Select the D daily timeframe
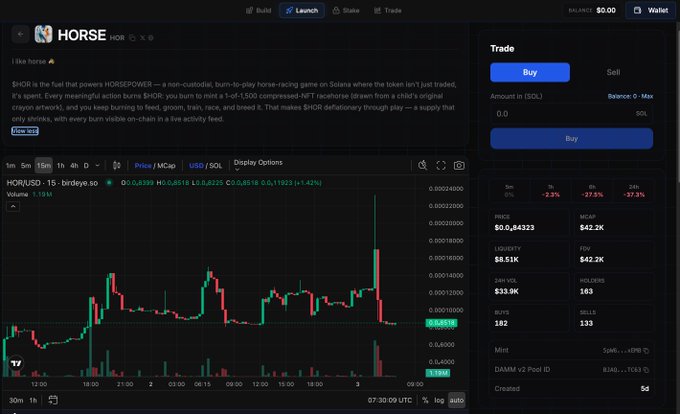680x414 pixels. click(x=86, y=166)
